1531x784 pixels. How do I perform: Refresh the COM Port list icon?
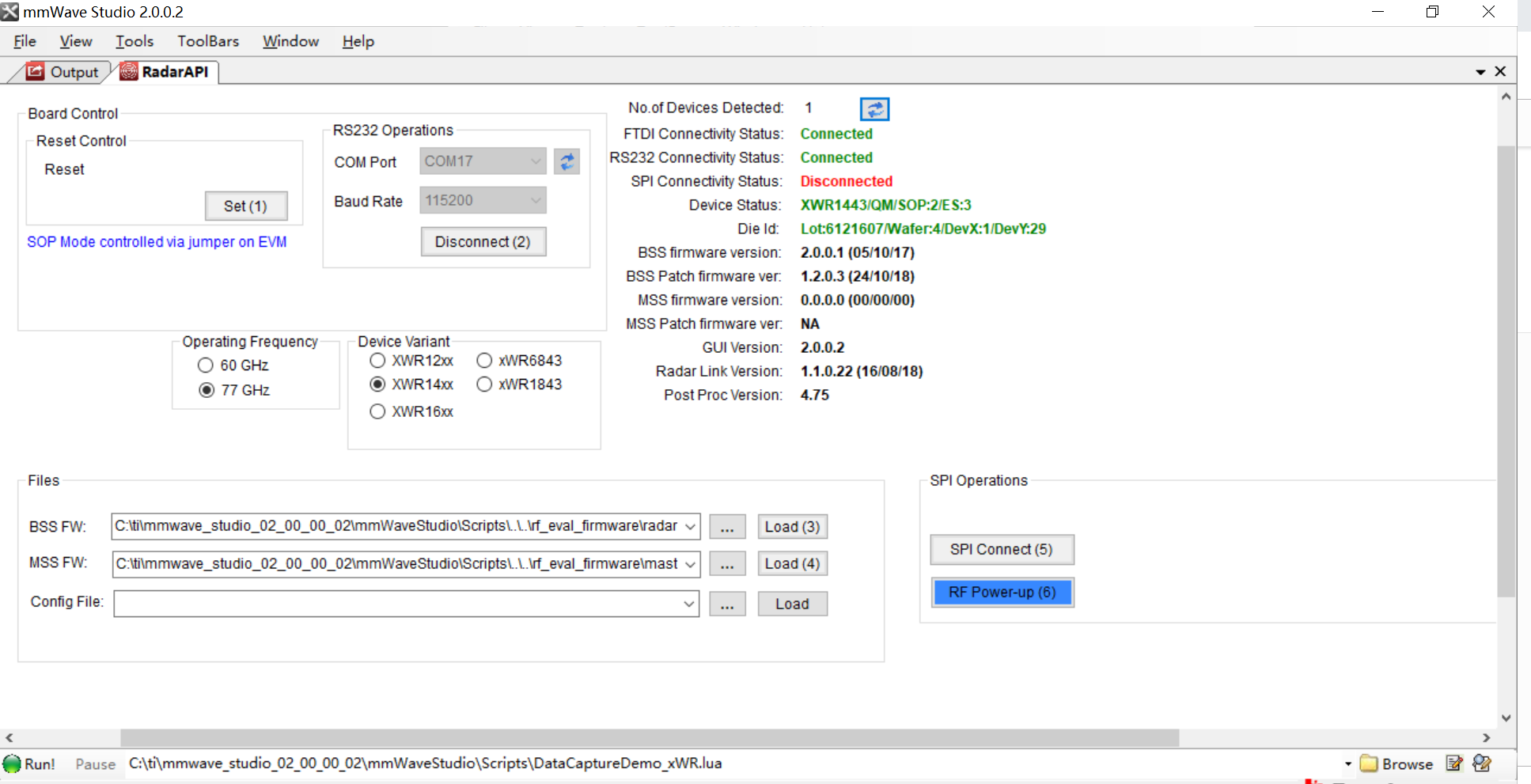[x=567, y=161]
